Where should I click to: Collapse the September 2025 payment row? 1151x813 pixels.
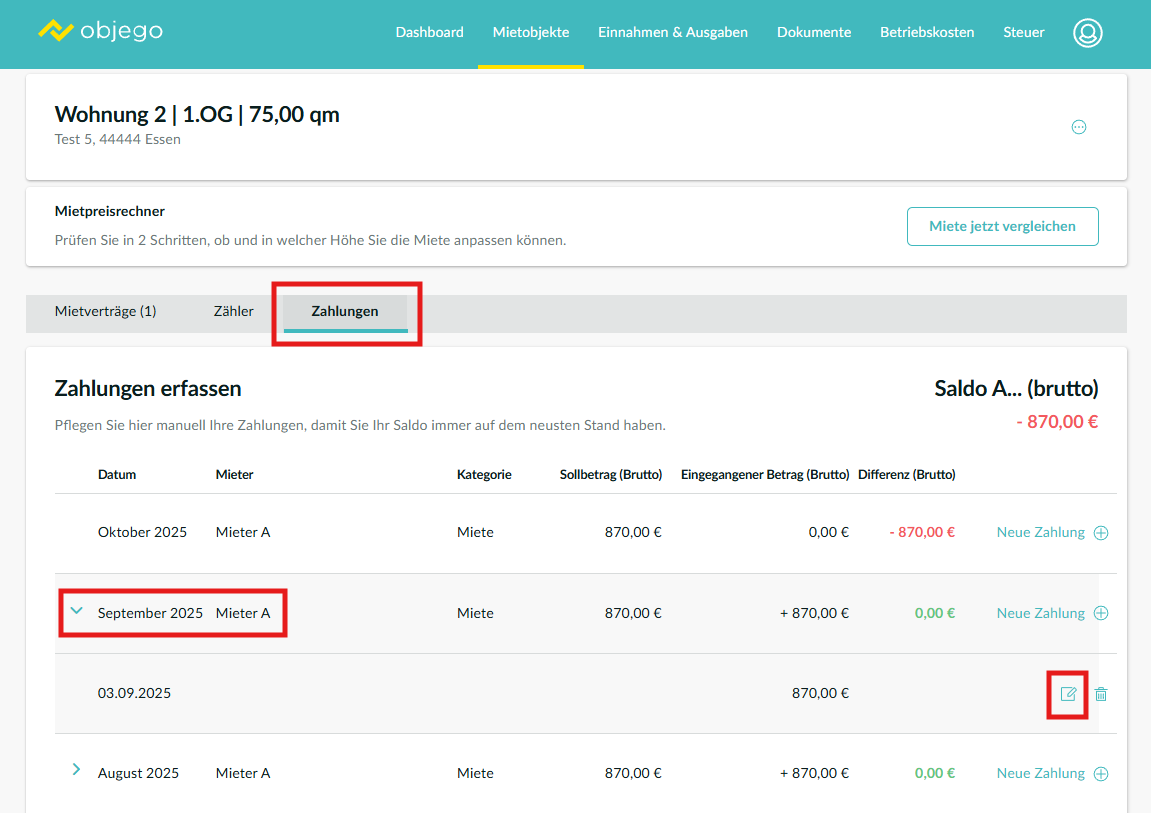(76, 611)
